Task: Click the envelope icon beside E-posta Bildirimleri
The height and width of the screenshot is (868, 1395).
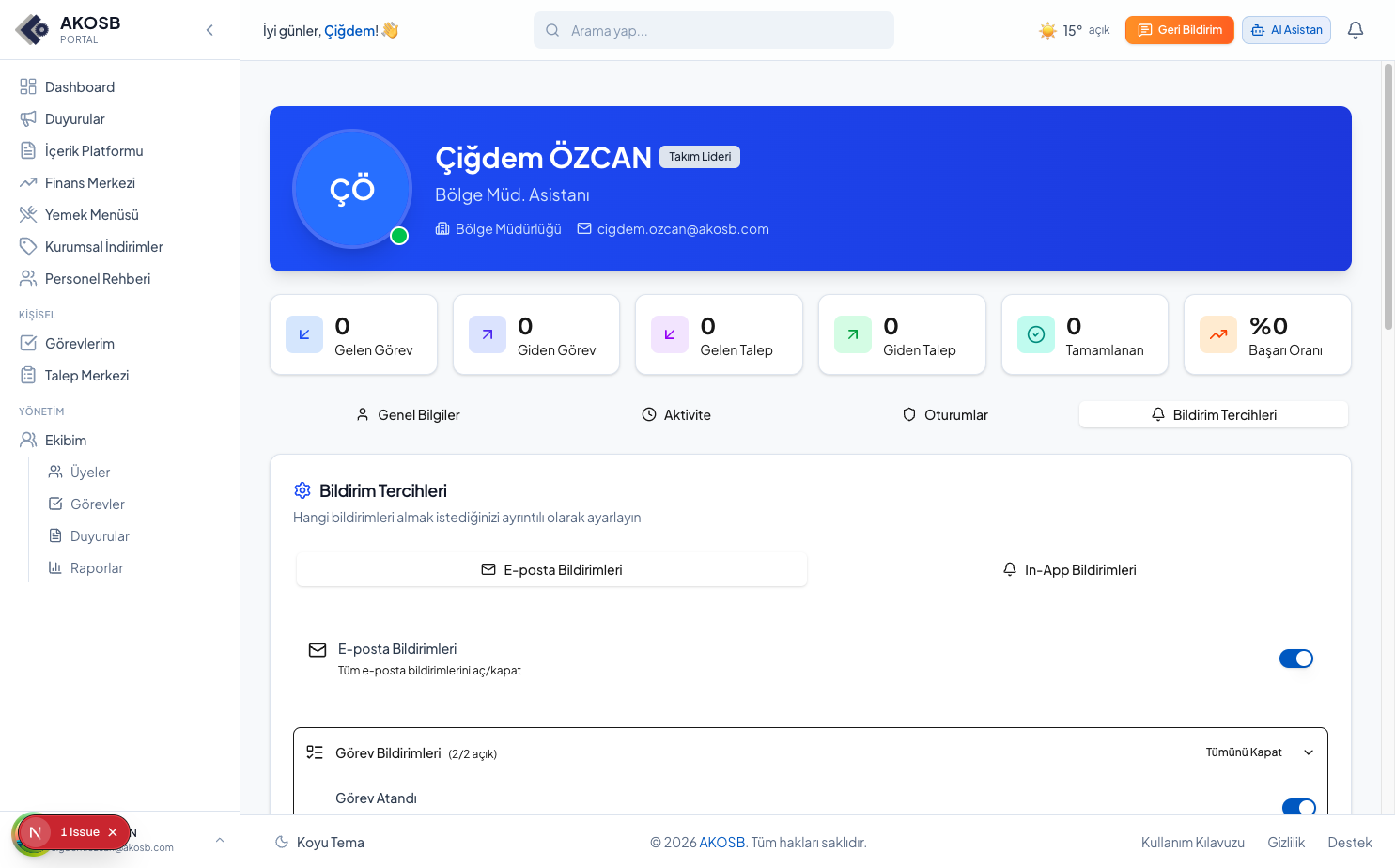Action: [318, 650]
